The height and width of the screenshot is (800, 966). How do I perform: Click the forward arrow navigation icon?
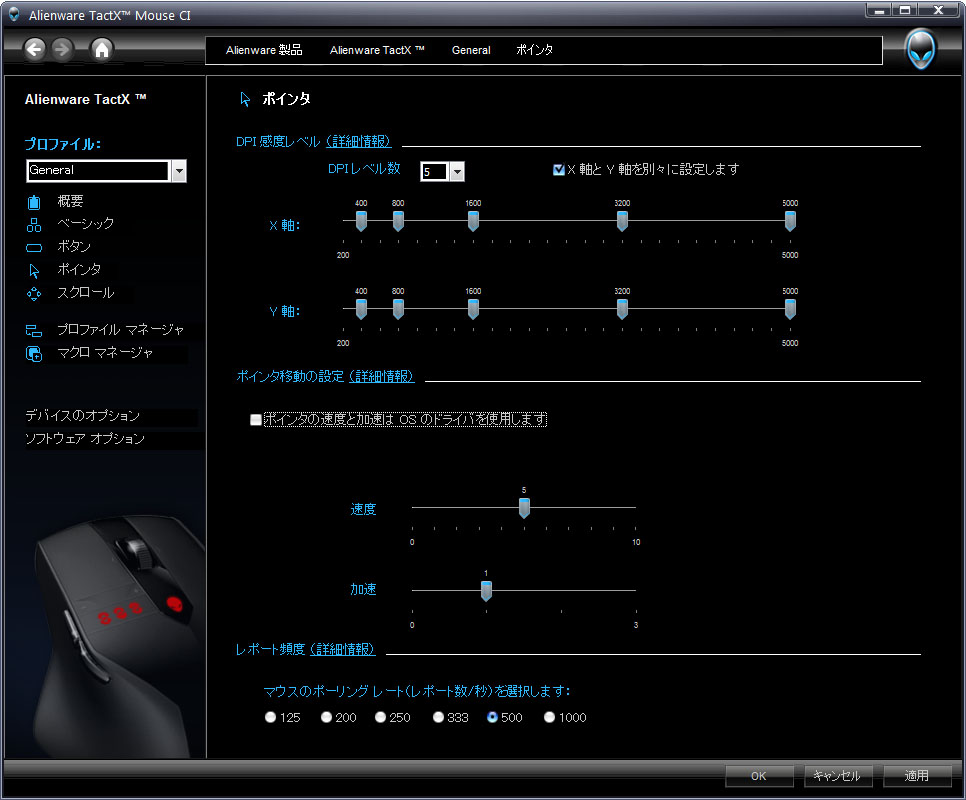62,49
